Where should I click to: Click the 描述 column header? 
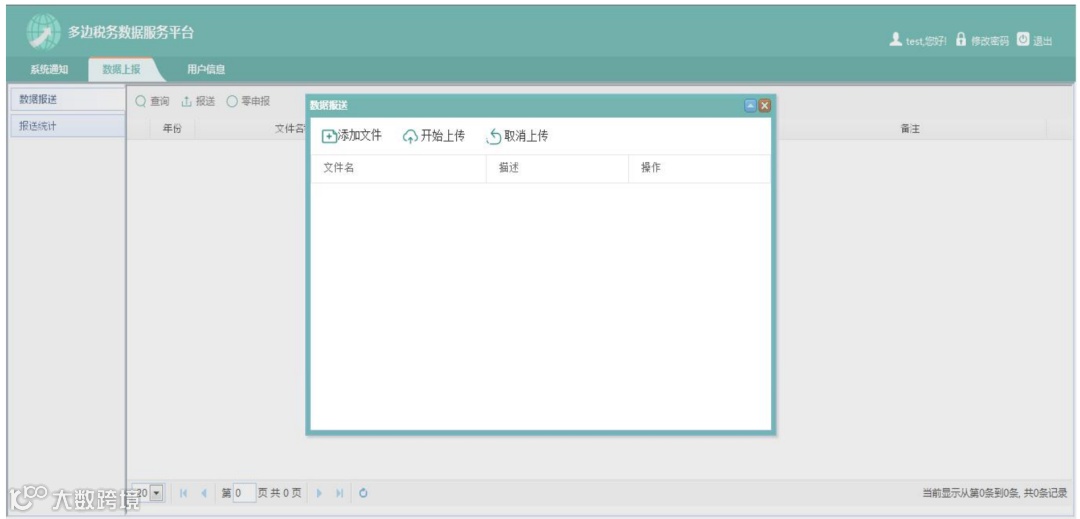(557, 169)
